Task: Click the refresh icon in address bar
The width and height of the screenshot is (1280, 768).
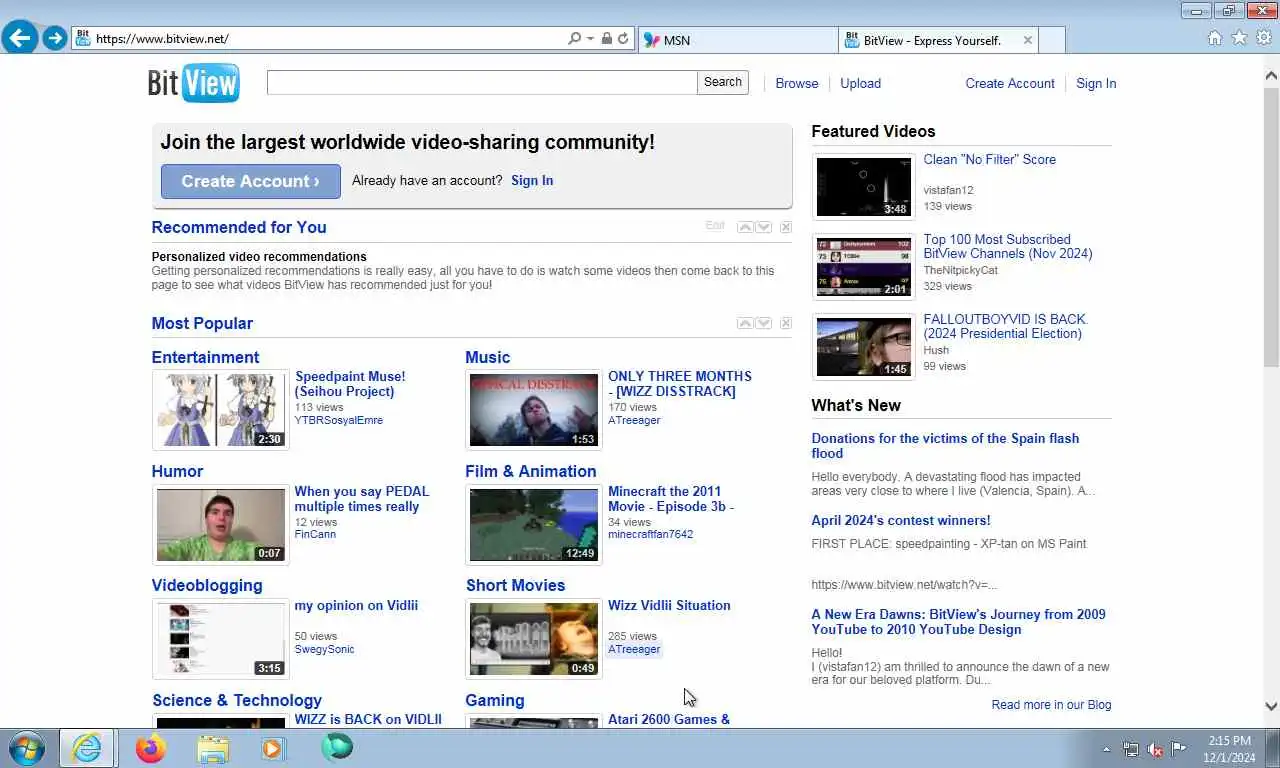Action: pos(623,39)
